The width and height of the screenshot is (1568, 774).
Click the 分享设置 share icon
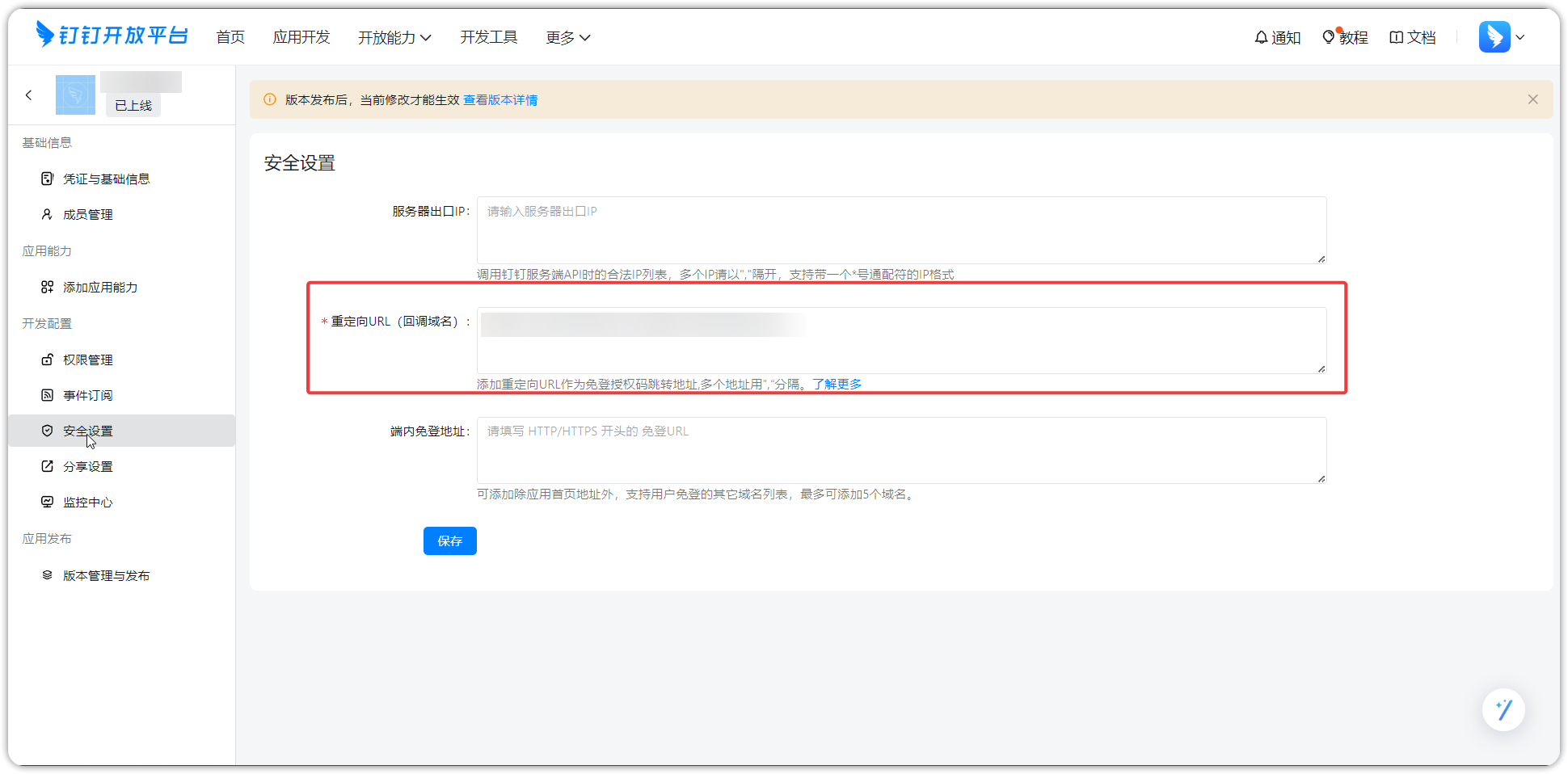(x=47, y=466)
